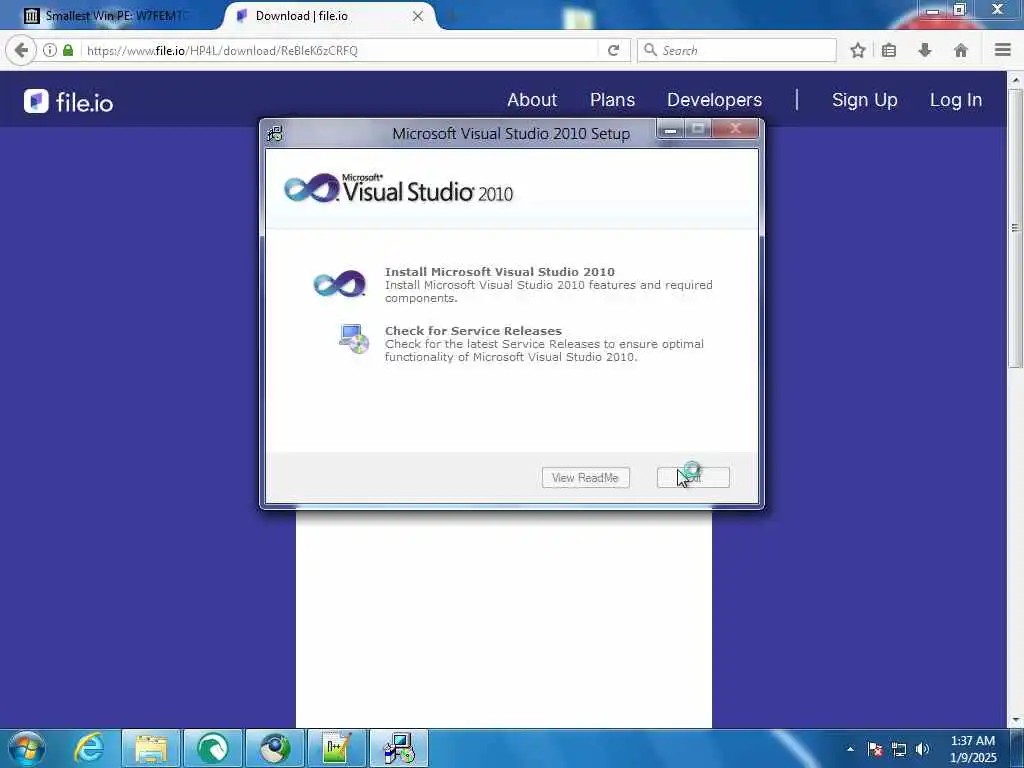Open the View ReadMe button
The height and width of the screenshot is (768, 1024).
[585, 477]
